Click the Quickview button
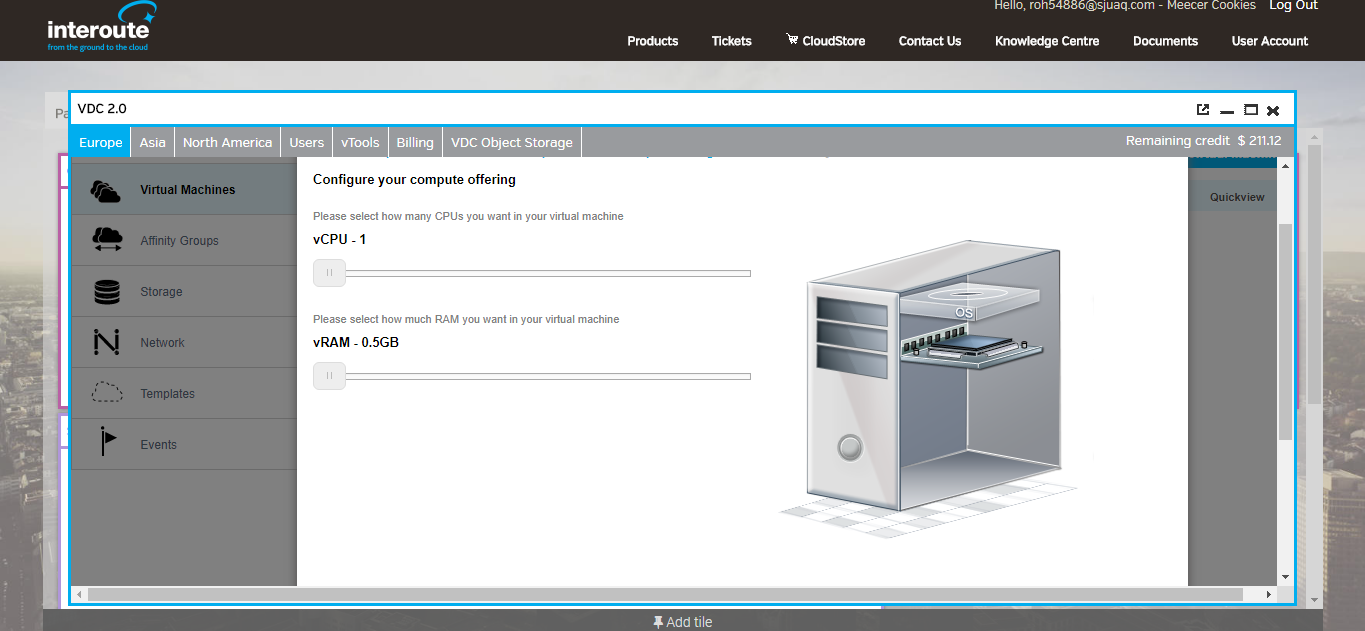This screenshot has height=631, width=1365. point(1237,197)
